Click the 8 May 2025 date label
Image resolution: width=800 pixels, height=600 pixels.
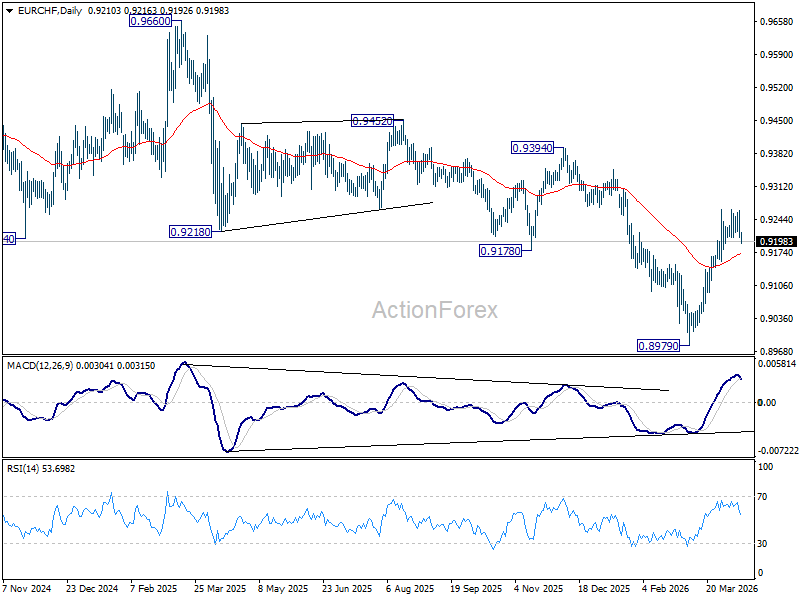pos(283,589)
